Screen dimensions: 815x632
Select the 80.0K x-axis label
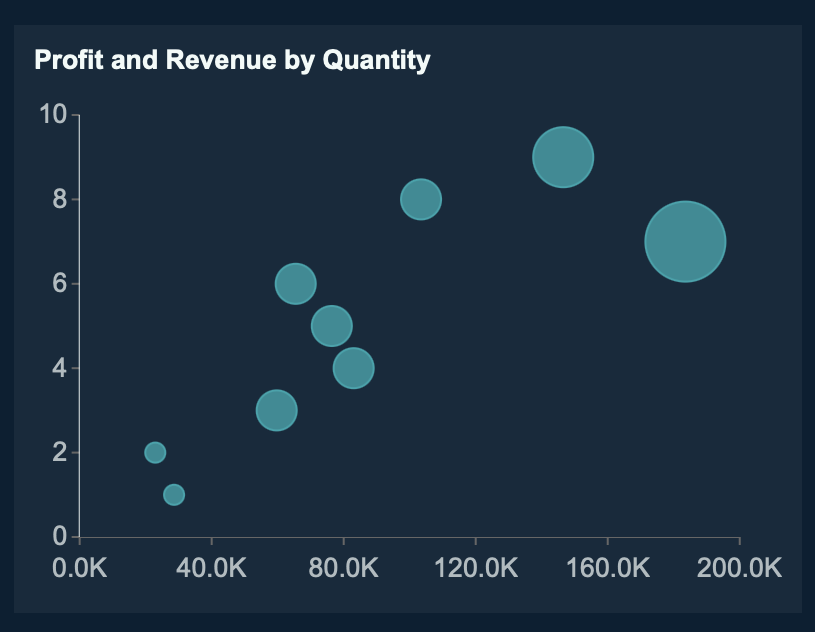[343, 568]
